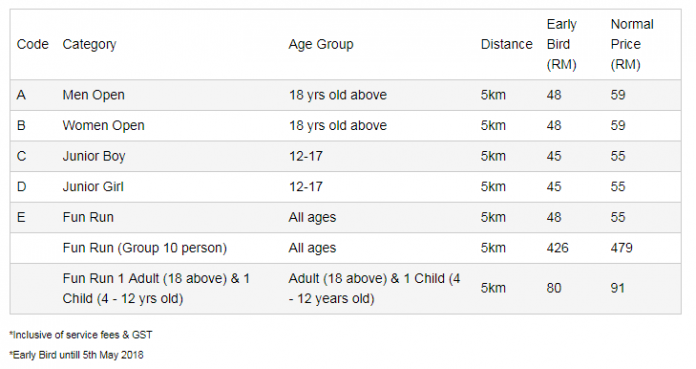
Task: Click the Early Bird (RM) header
Action: (x=562, y=44)
